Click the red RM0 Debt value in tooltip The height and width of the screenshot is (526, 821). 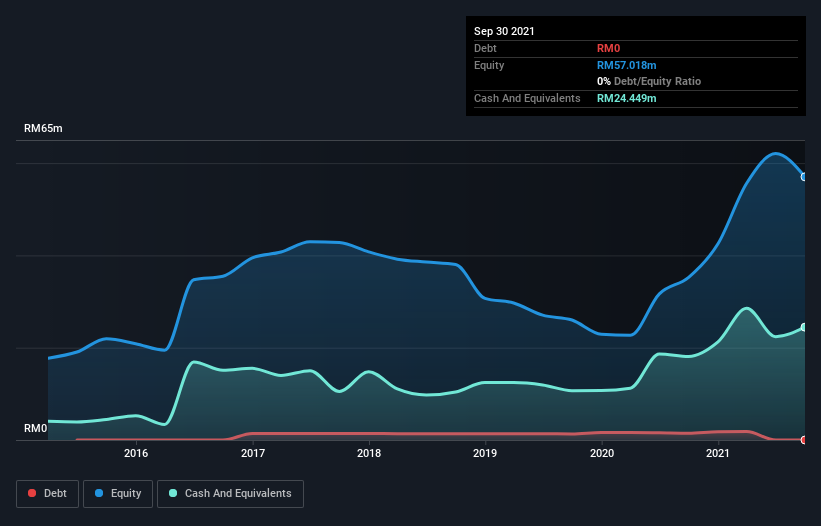coord(609,48)
